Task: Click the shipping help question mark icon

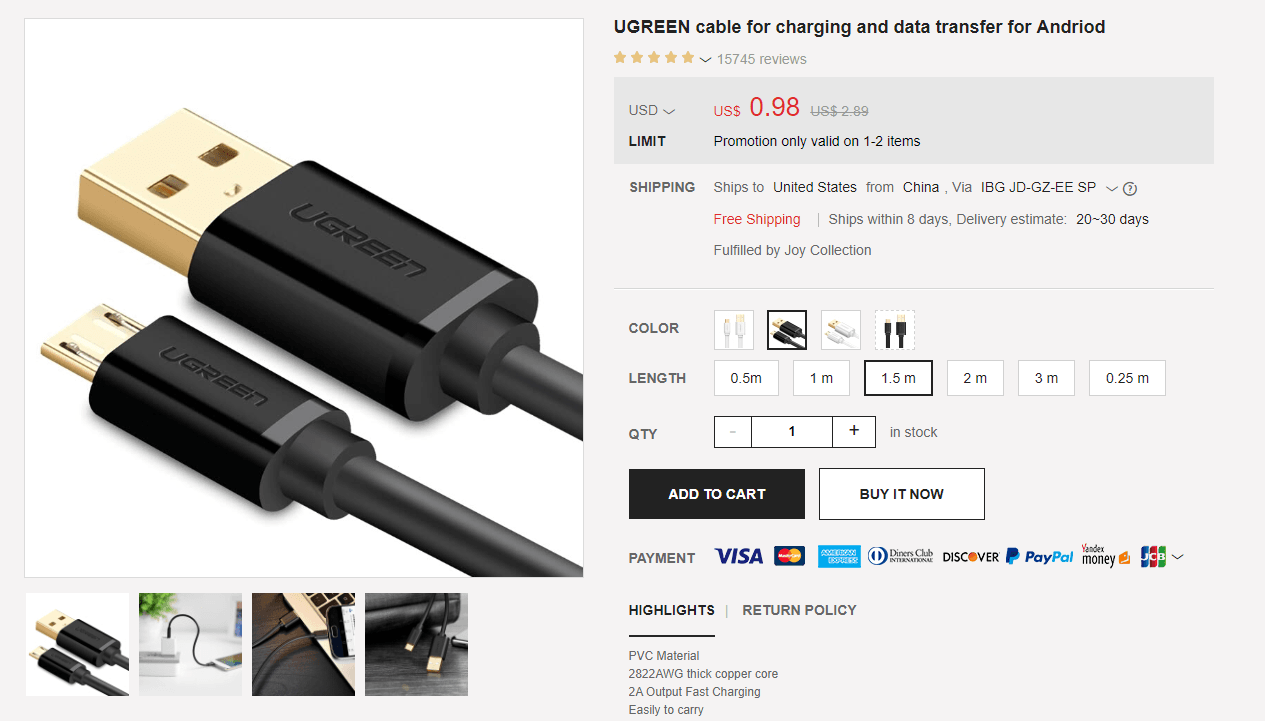Action: pos(1130,188)
